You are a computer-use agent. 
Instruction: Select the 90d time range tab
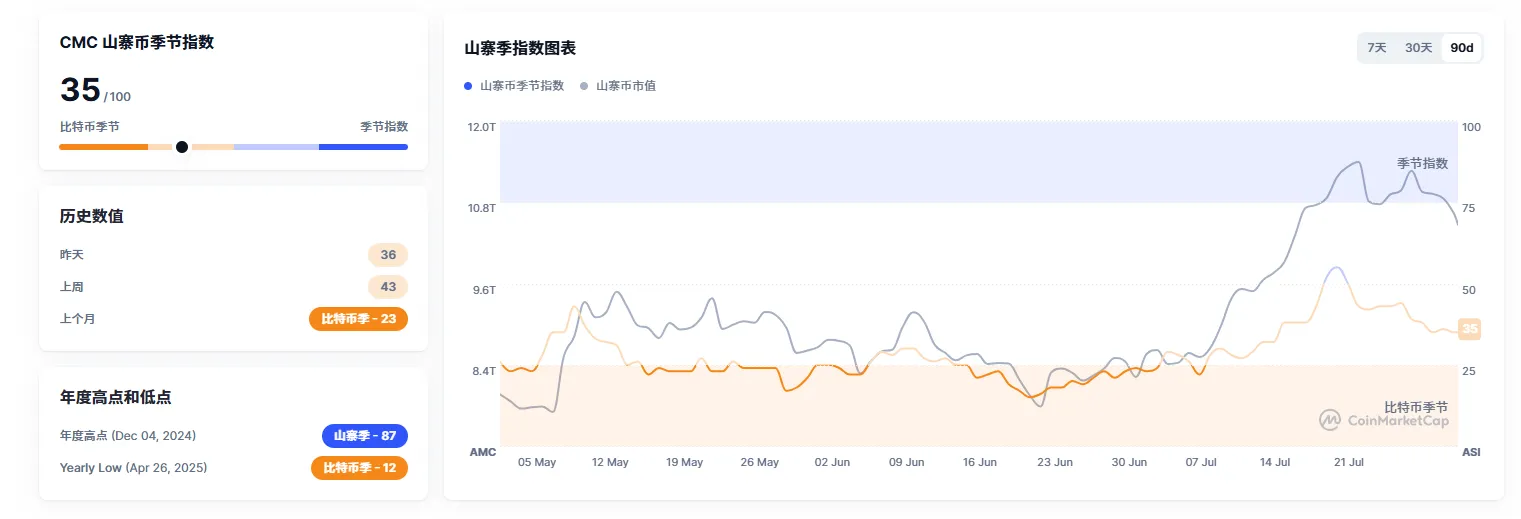coord(1462,48)
